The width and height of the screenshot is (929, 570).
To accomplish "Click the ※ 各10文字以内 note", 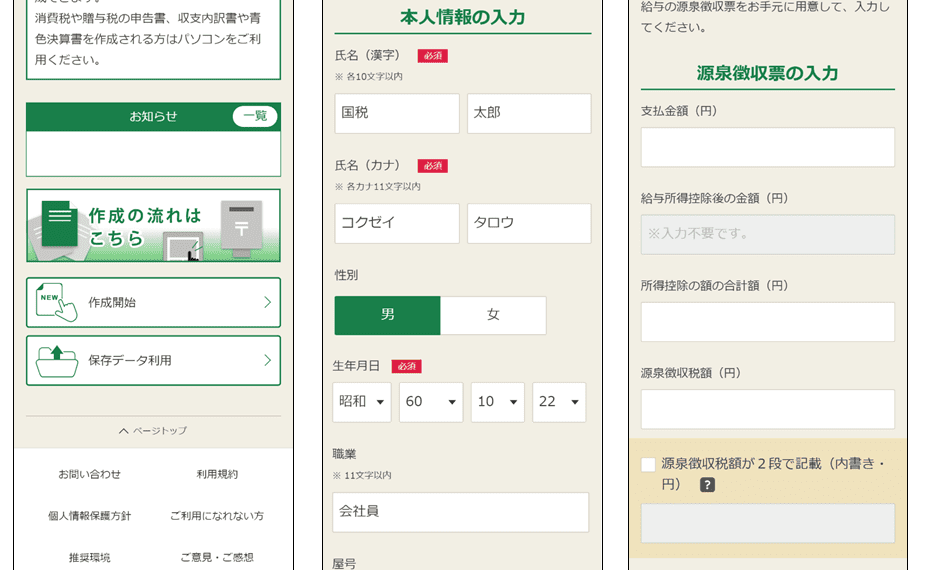I will coord(369,76).
